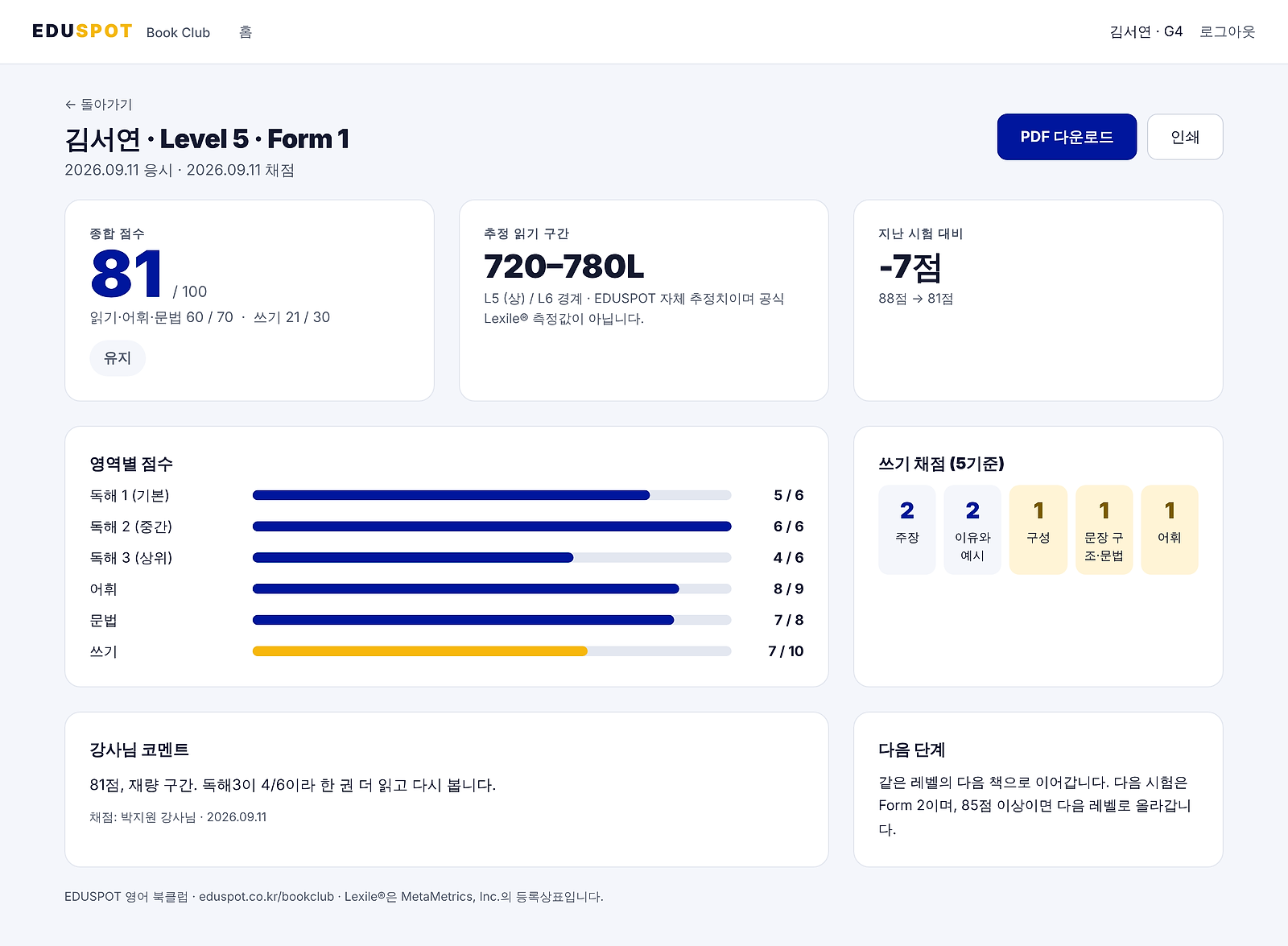Viewport: 1288px width, 946px height.
Task: Go to 홈 in top navigation
Action: [246, 32]
